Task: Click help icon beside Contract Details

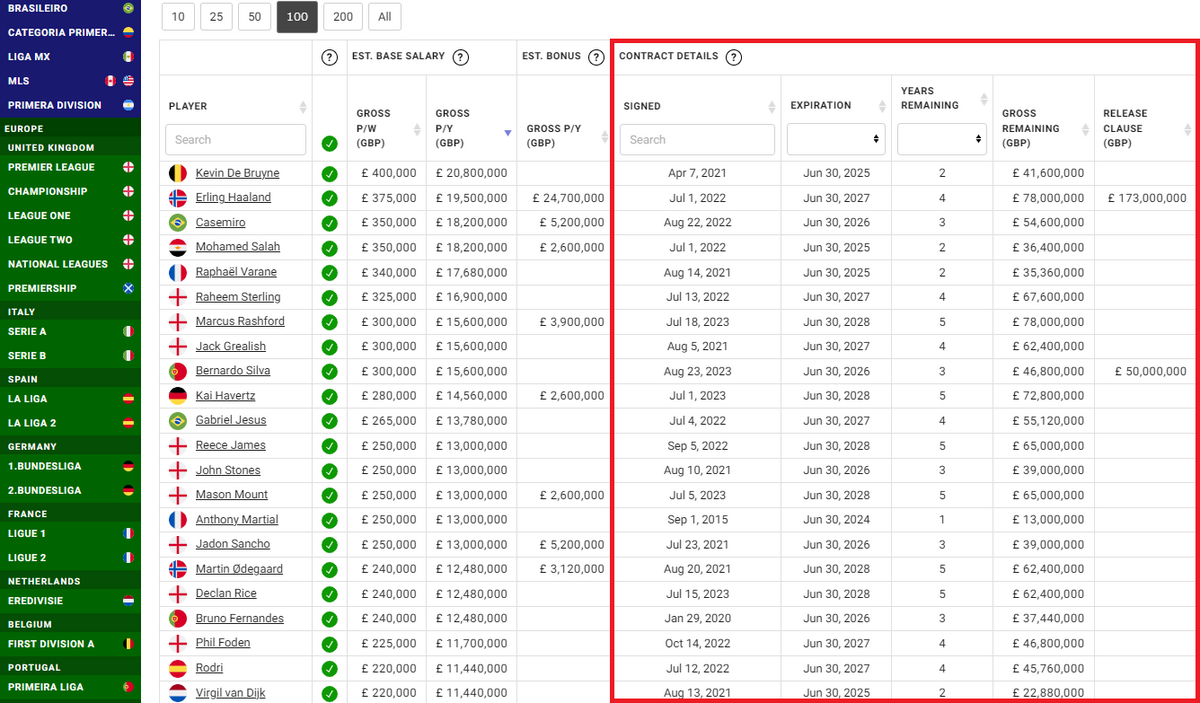Action: [734, 57]
